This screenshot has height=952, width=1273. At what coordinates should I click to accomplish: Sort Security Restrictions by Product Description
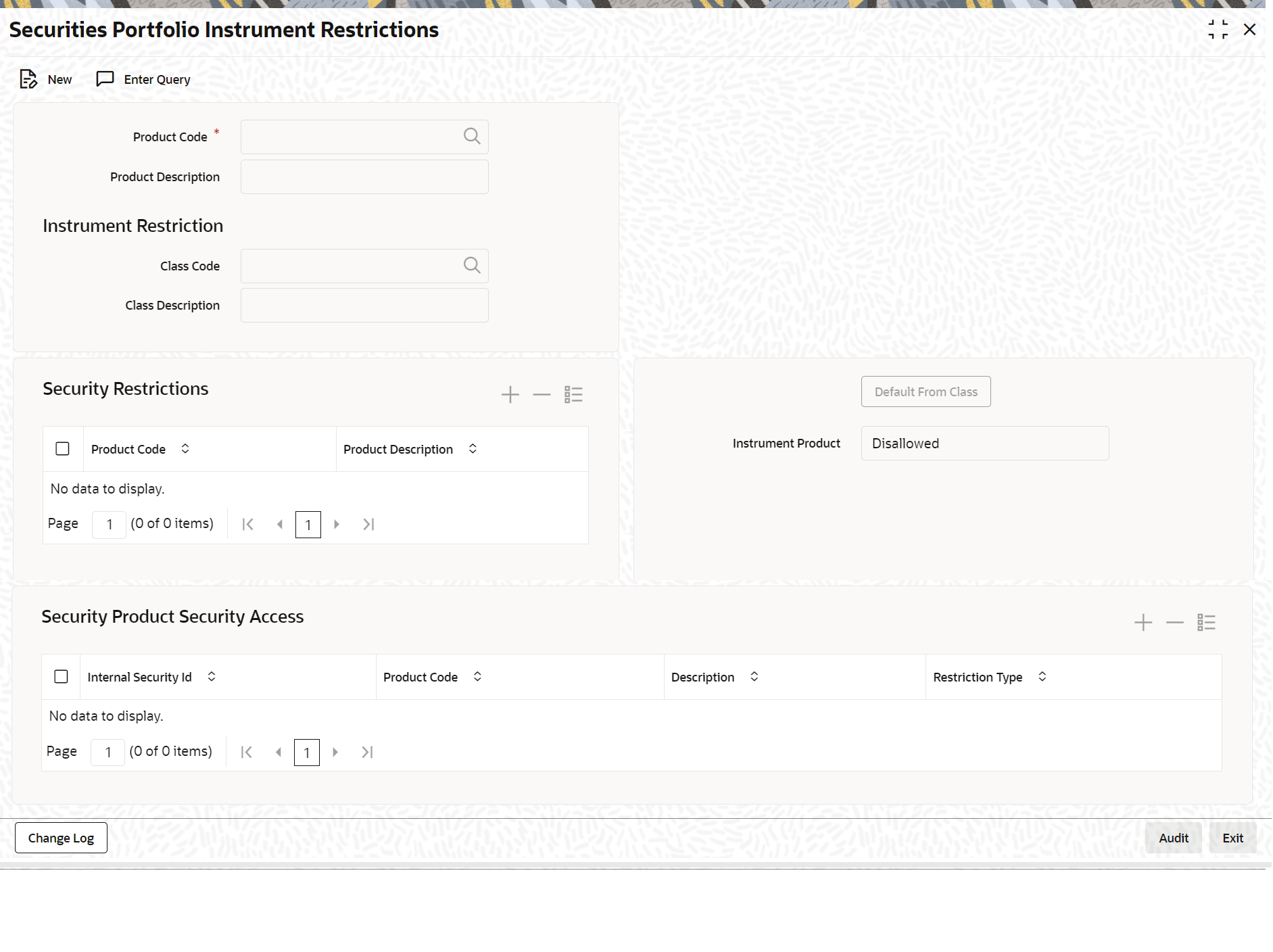tap(473, 449)
